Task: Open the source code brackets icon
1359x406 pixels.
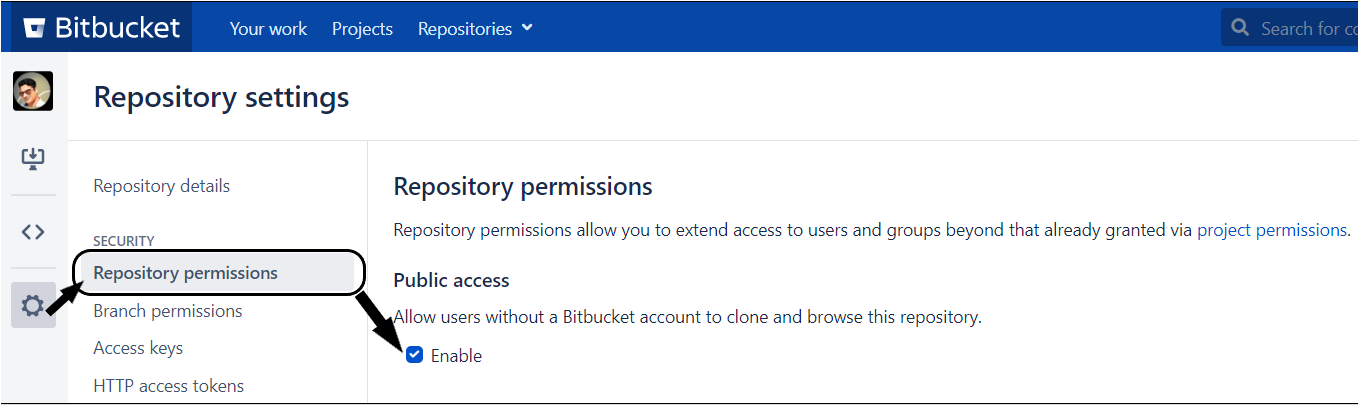Action: click(x=33, y=232)
